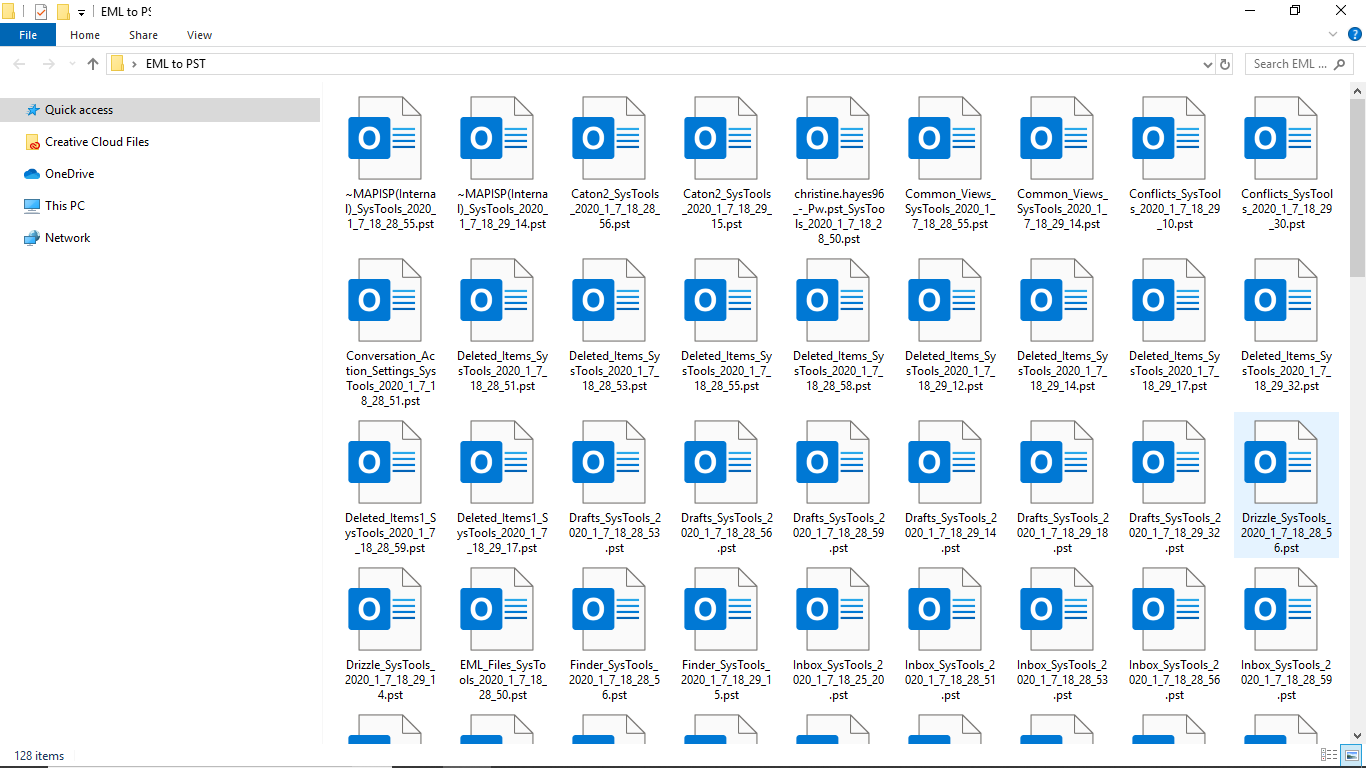Open the File ribbon tab
This screenshot has width=1366, height=768.
28,35
